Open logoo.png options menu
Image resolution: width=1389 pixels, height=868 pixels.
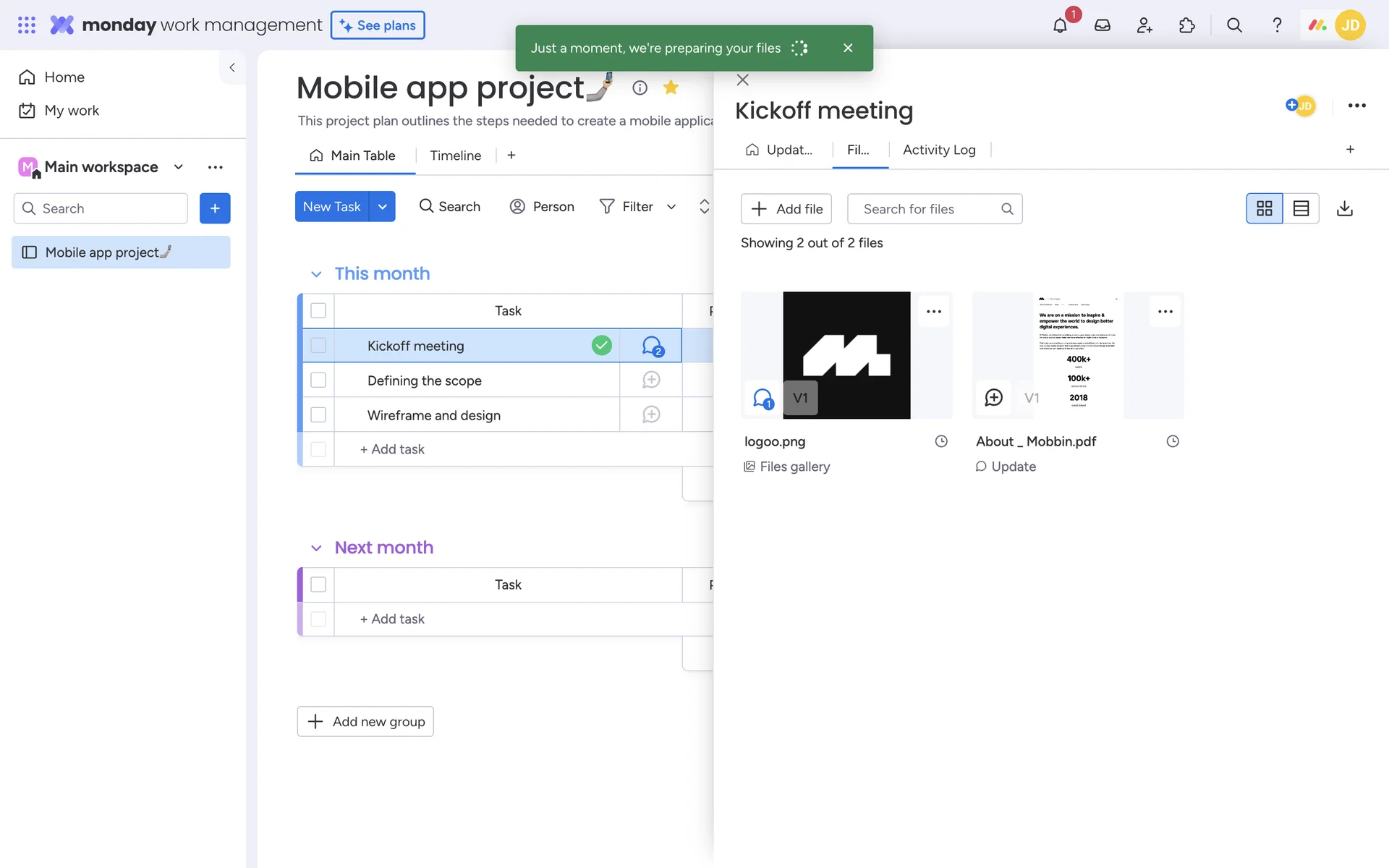click(x=933, y=312)
